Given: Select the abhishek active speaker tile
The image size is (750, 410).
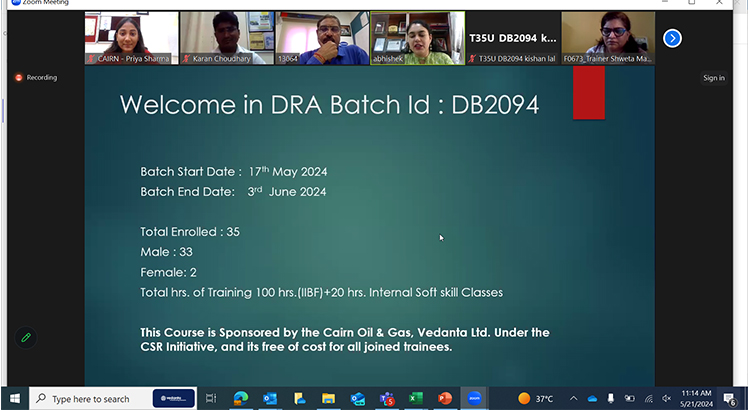Looking at the screenshot, I should point(417,38).
